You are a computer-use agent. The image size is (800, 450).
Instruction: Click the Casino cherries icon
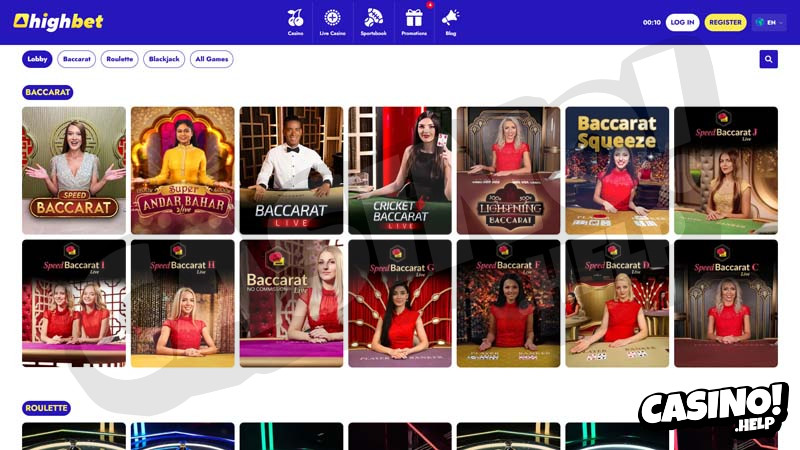pyautogui.click(x=295, y=18)
